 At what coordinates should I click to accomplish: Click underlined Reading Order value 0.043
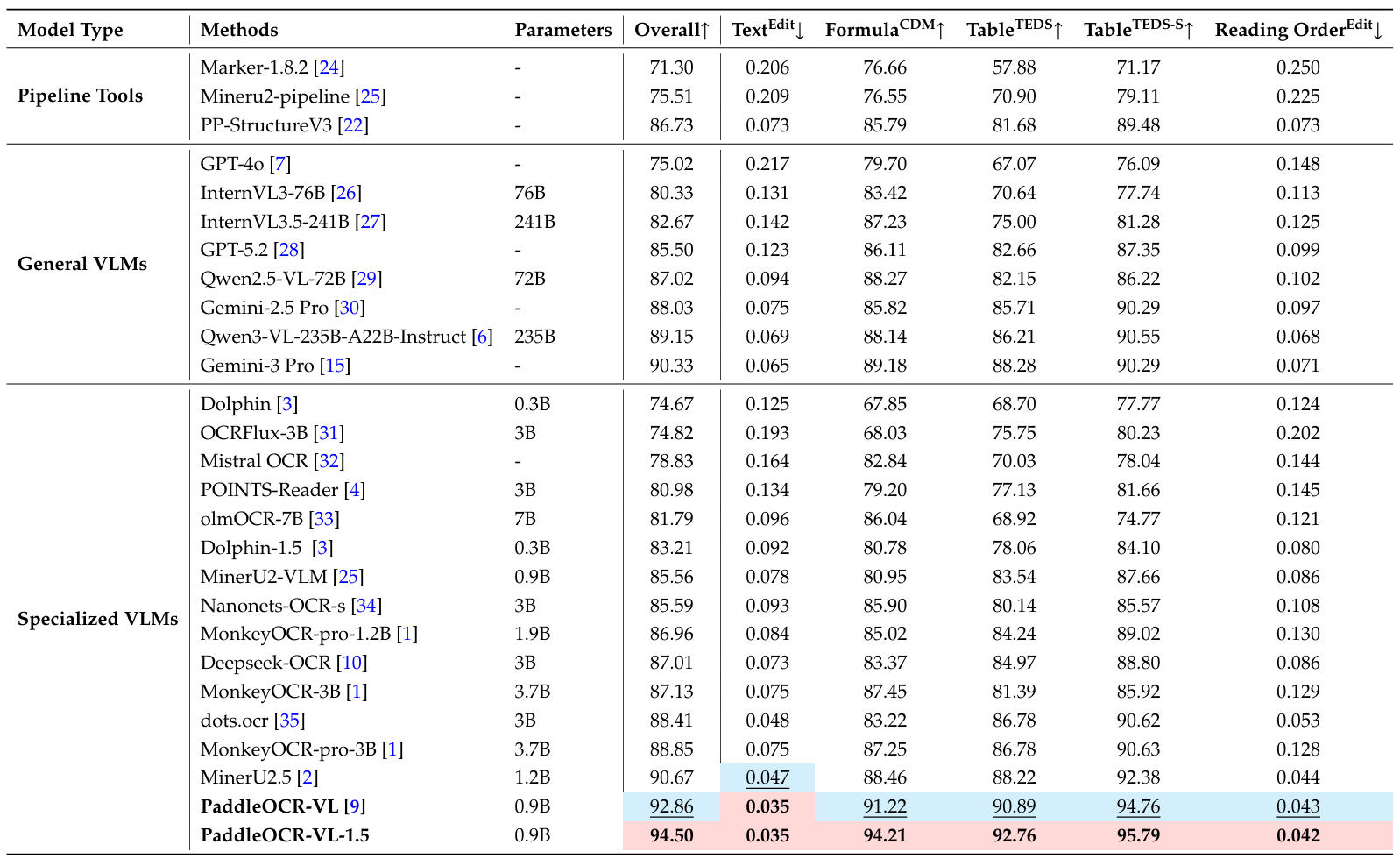pos(1298,806)
